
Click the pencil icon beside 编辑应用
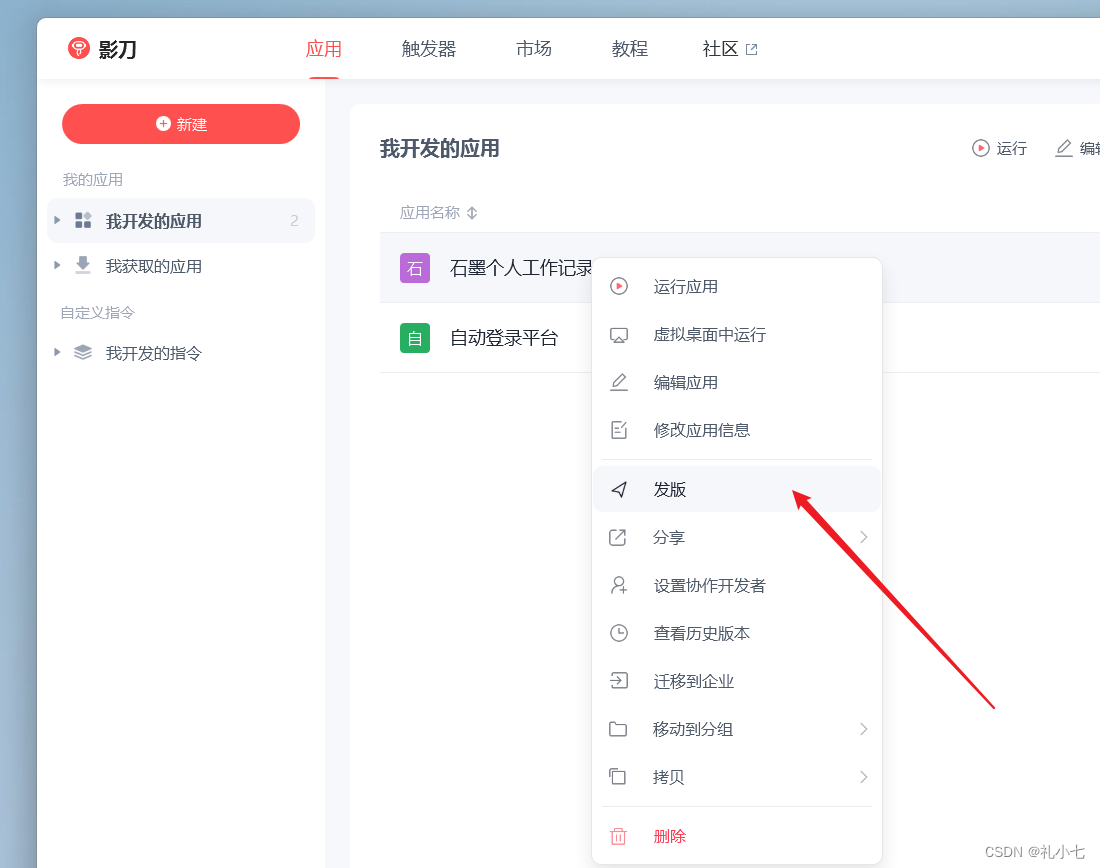pyautogui.click(x=619, y=382)
